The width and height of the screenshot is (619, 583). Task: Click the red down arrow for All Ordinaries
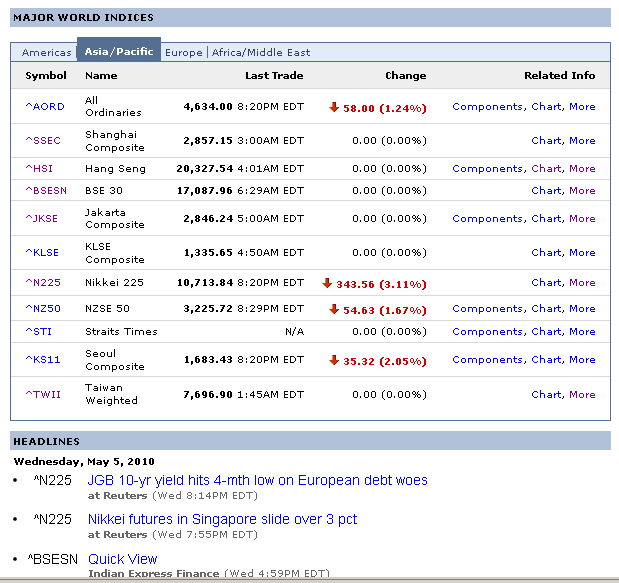click(334, 107)
